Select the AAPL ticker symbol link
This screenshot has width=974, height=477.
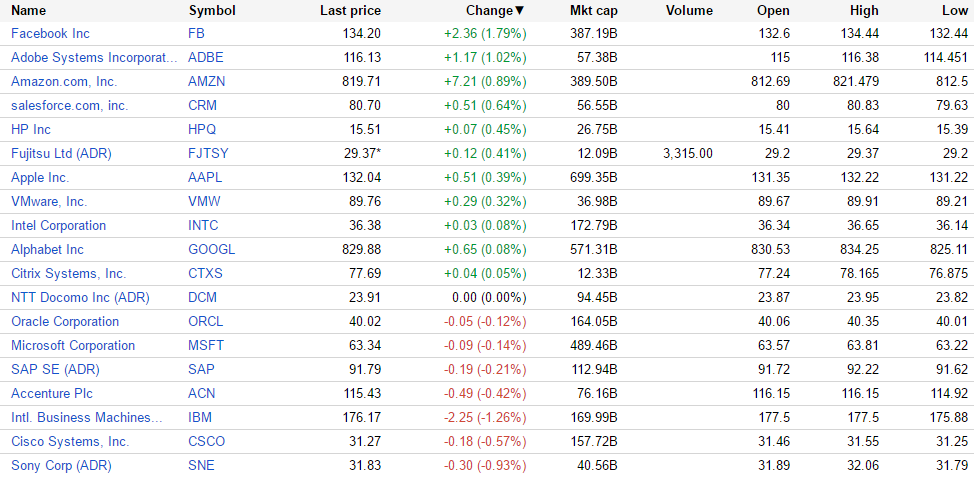tap(205, 178)
